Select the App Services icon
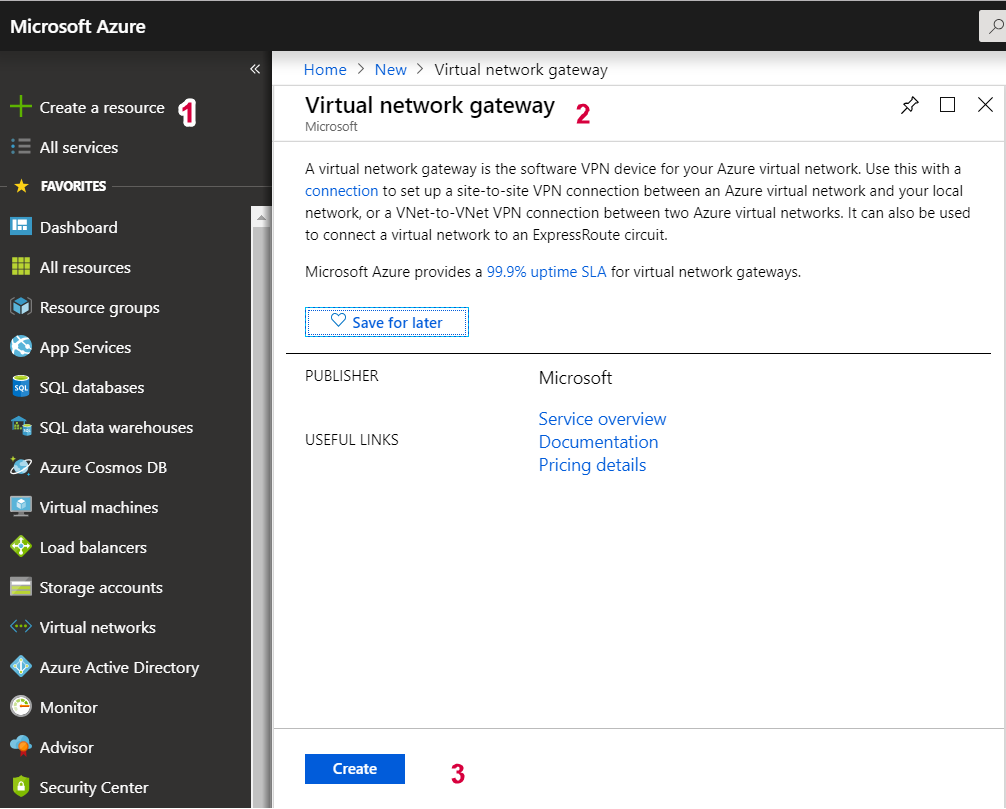This screenshot has height=809, width=1006. pos(21,347)
